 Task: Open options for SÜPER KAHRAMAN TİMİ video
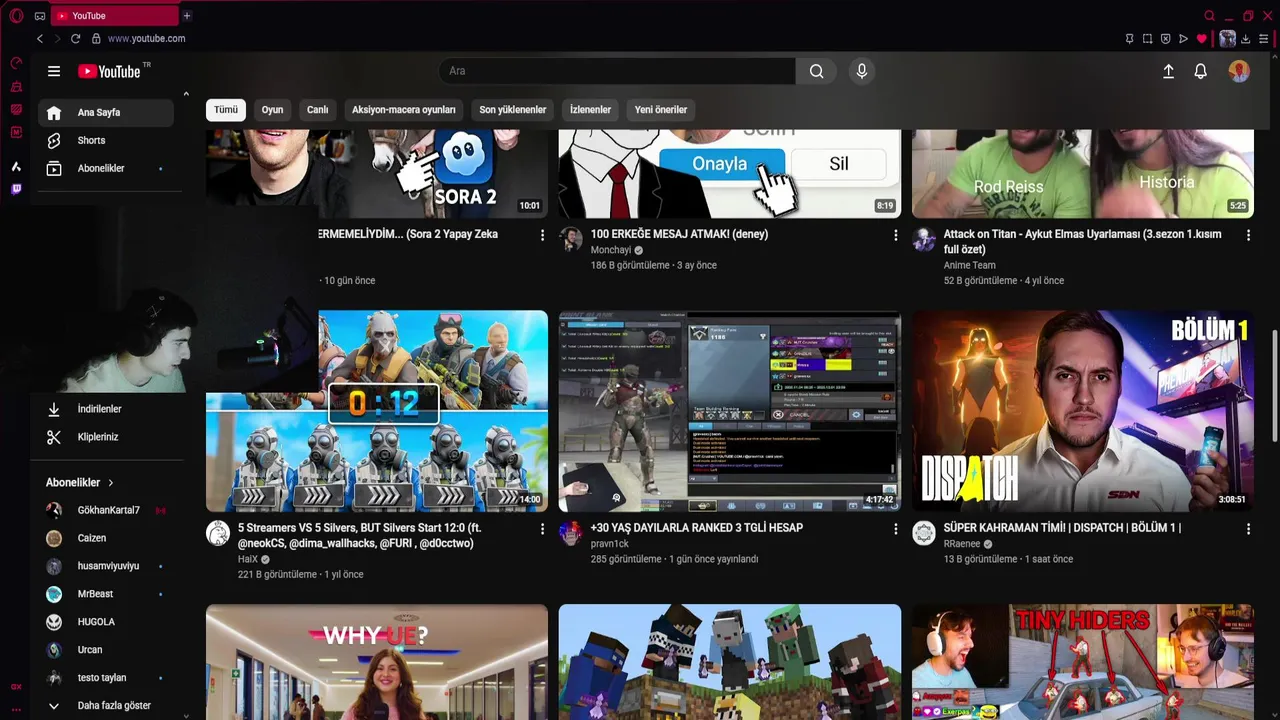(x=1248, y=529)
